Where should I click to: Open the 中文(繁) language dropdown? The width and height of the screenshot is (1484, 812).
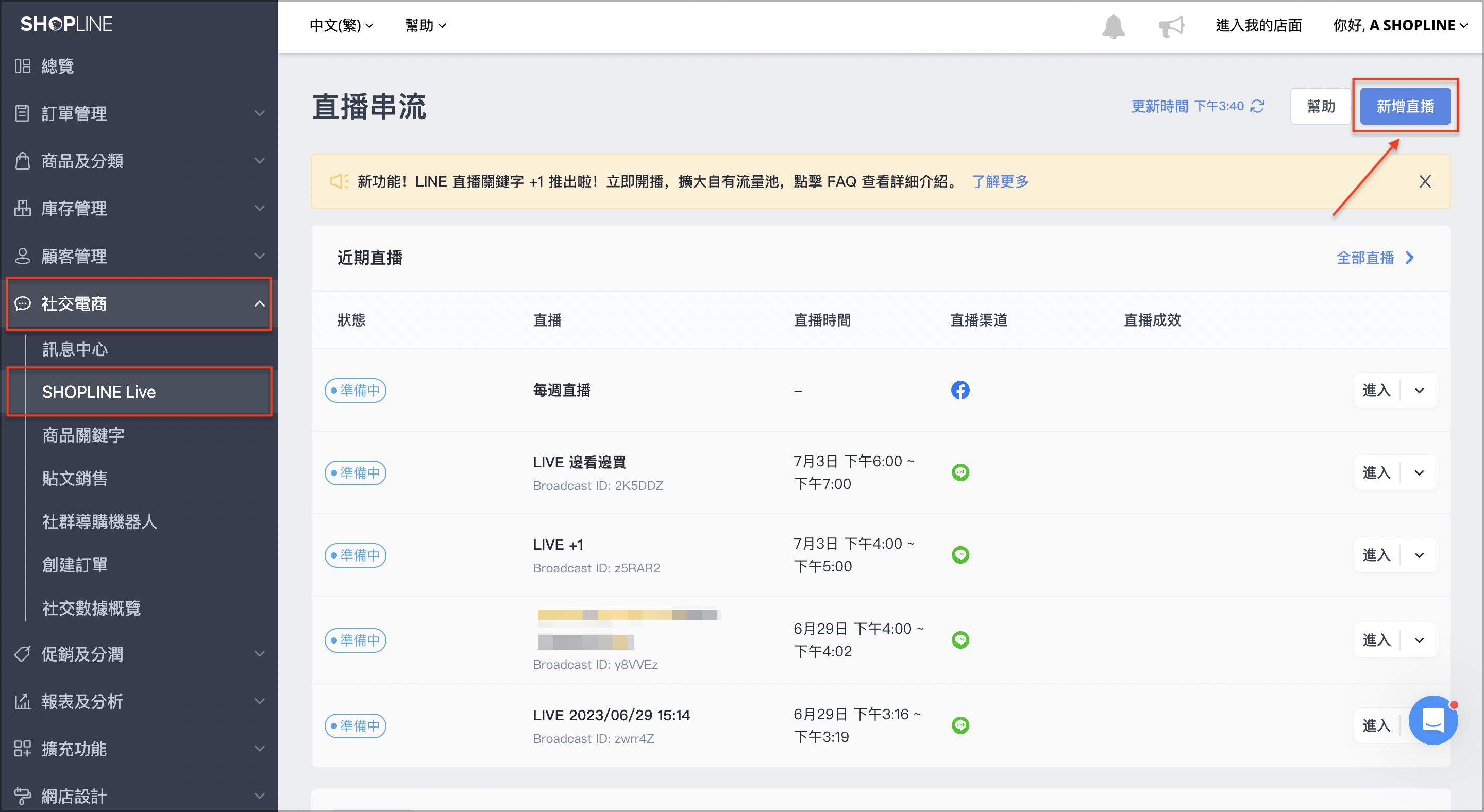(342, 25)
